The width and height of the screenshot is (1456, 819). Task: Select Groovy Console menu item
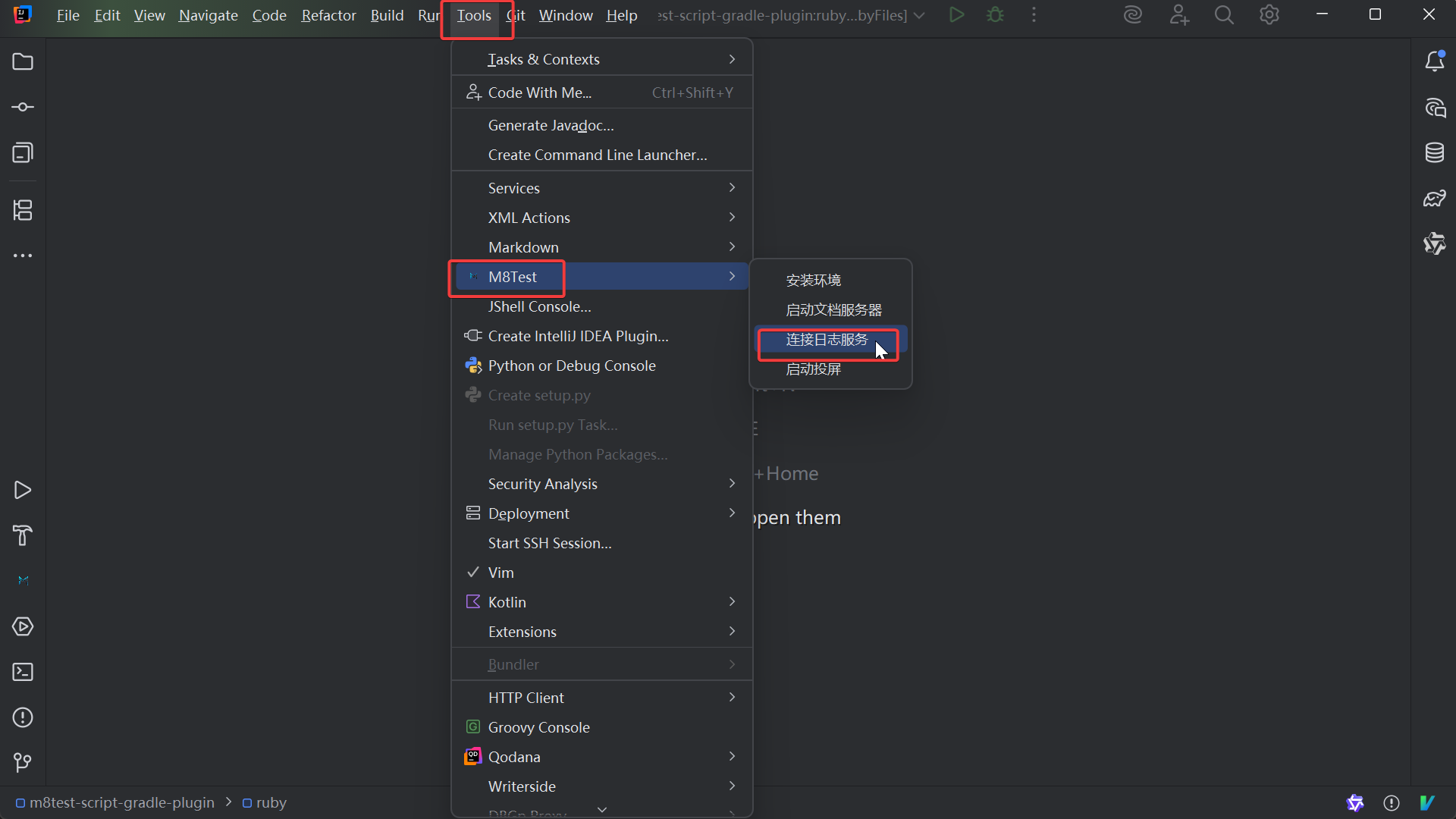coord(538,727)
